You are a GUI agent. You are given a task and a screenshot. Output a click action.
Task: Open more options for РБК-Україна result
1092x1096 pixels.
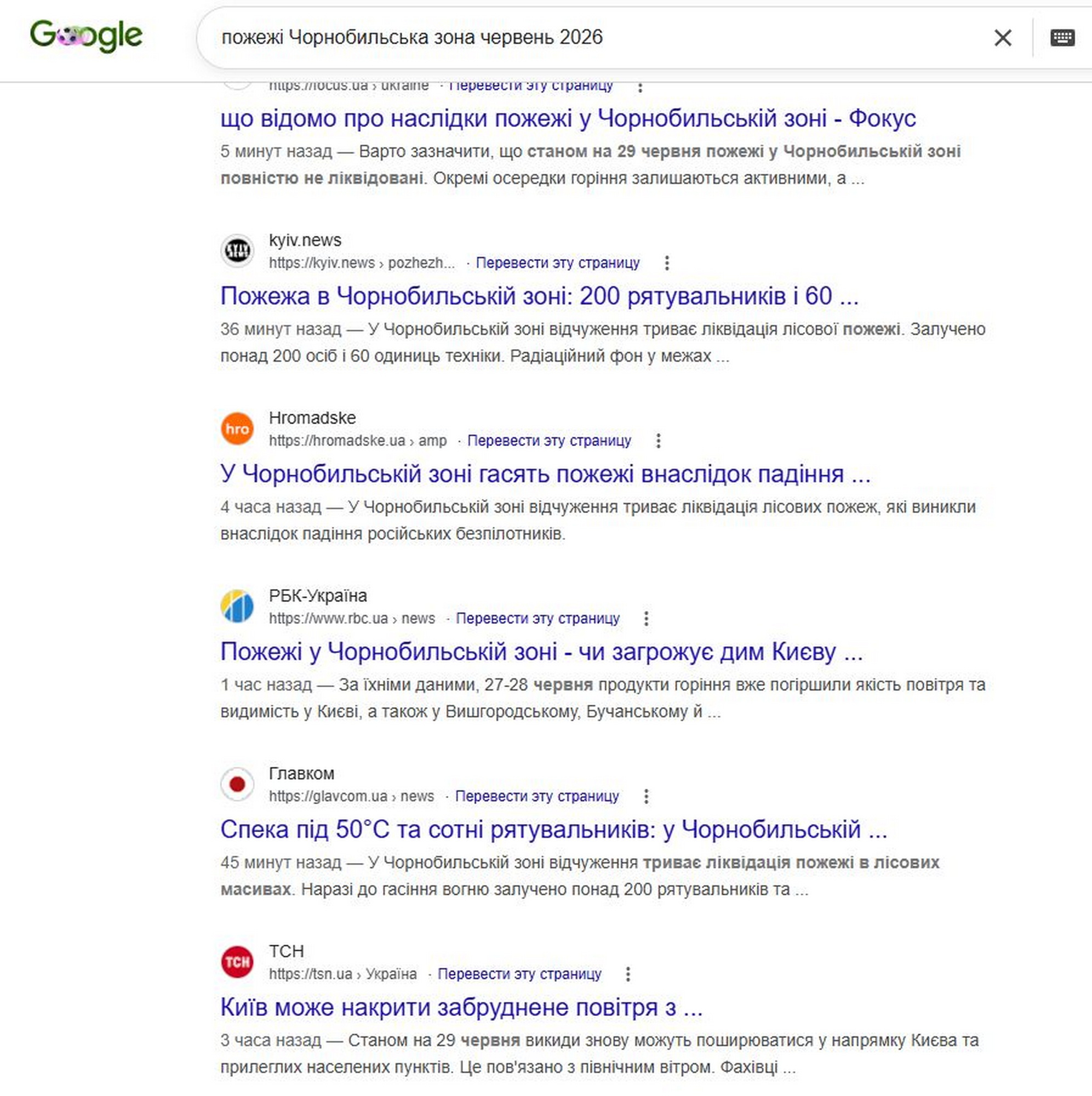(x=646, y=618)
